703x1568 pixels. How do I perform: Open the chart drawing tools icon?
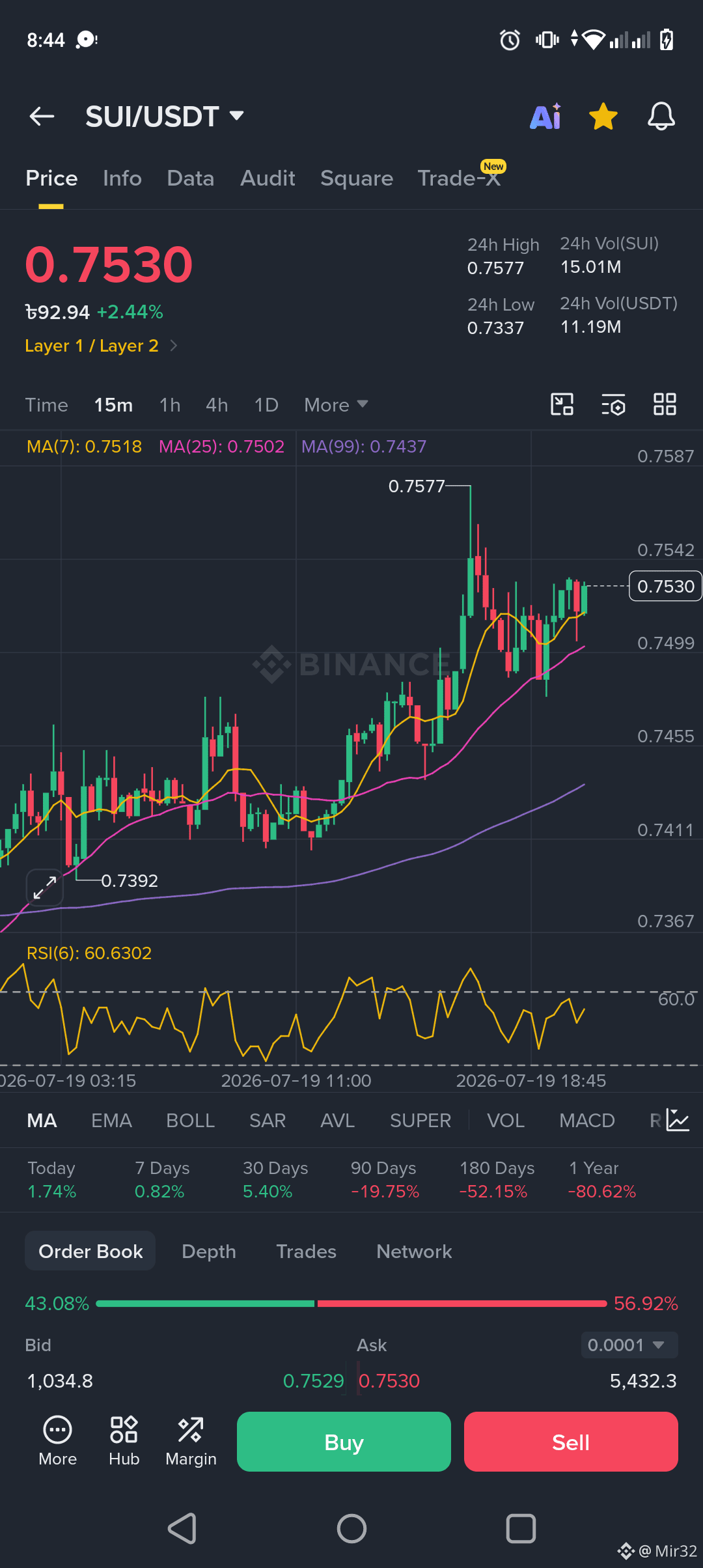tap(562, 404)
